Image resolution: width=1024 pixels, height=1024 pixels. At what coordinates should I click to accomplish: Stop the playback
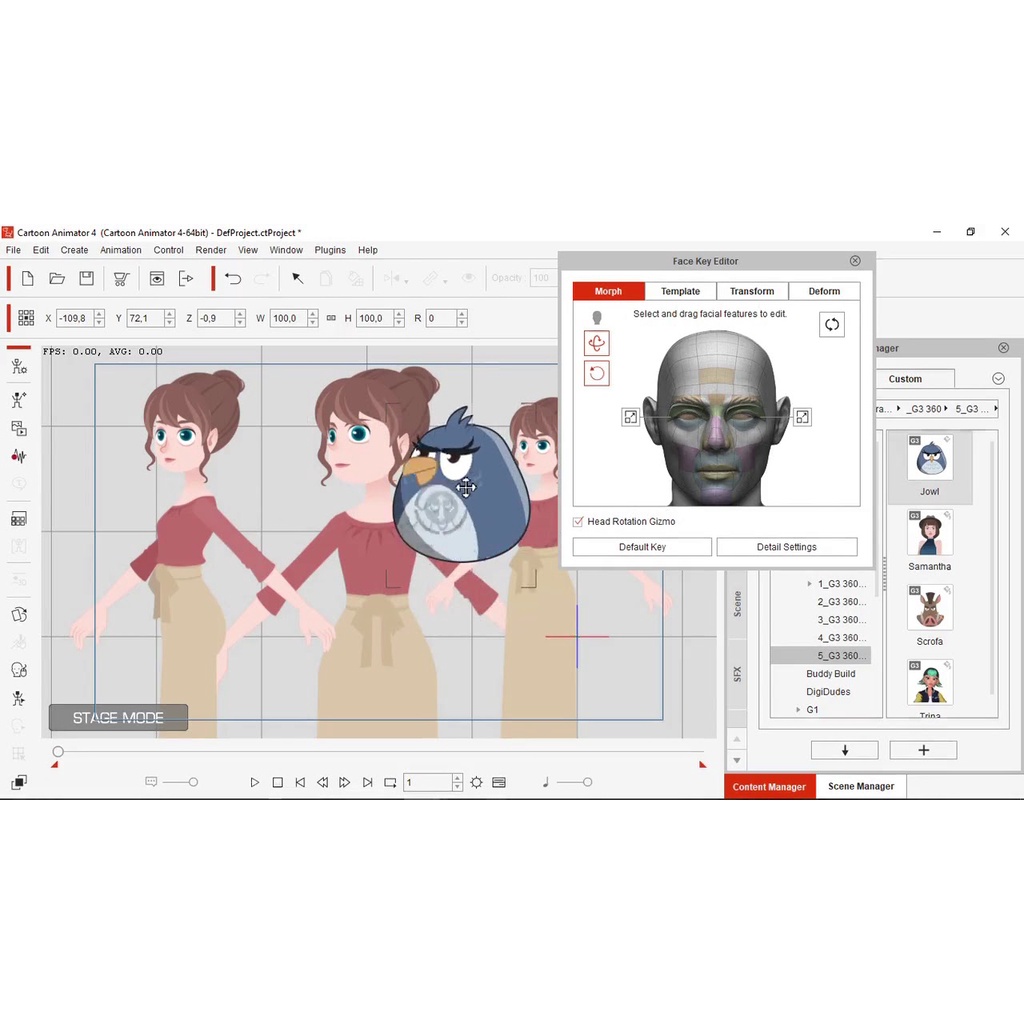tap(278, 782)
